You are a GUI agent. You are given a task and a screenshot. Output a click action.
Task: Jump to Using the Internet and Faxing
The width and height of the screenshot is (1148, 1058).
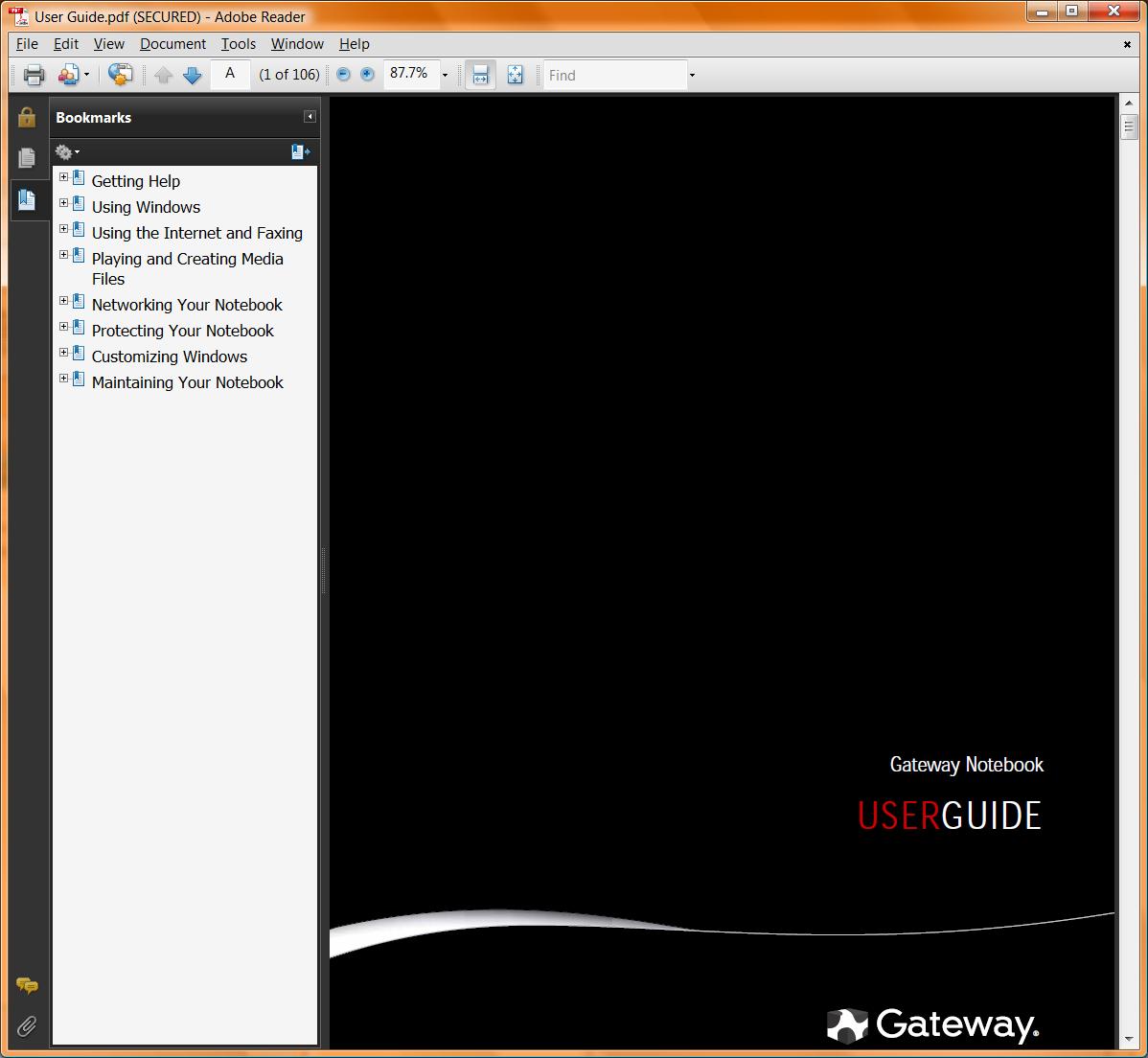197,233
